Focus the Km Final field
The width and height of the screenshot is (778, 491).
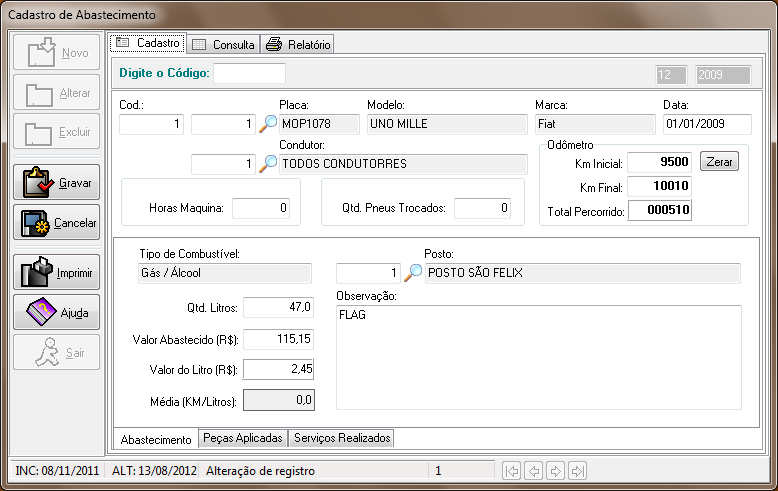(x=659, y=186)
